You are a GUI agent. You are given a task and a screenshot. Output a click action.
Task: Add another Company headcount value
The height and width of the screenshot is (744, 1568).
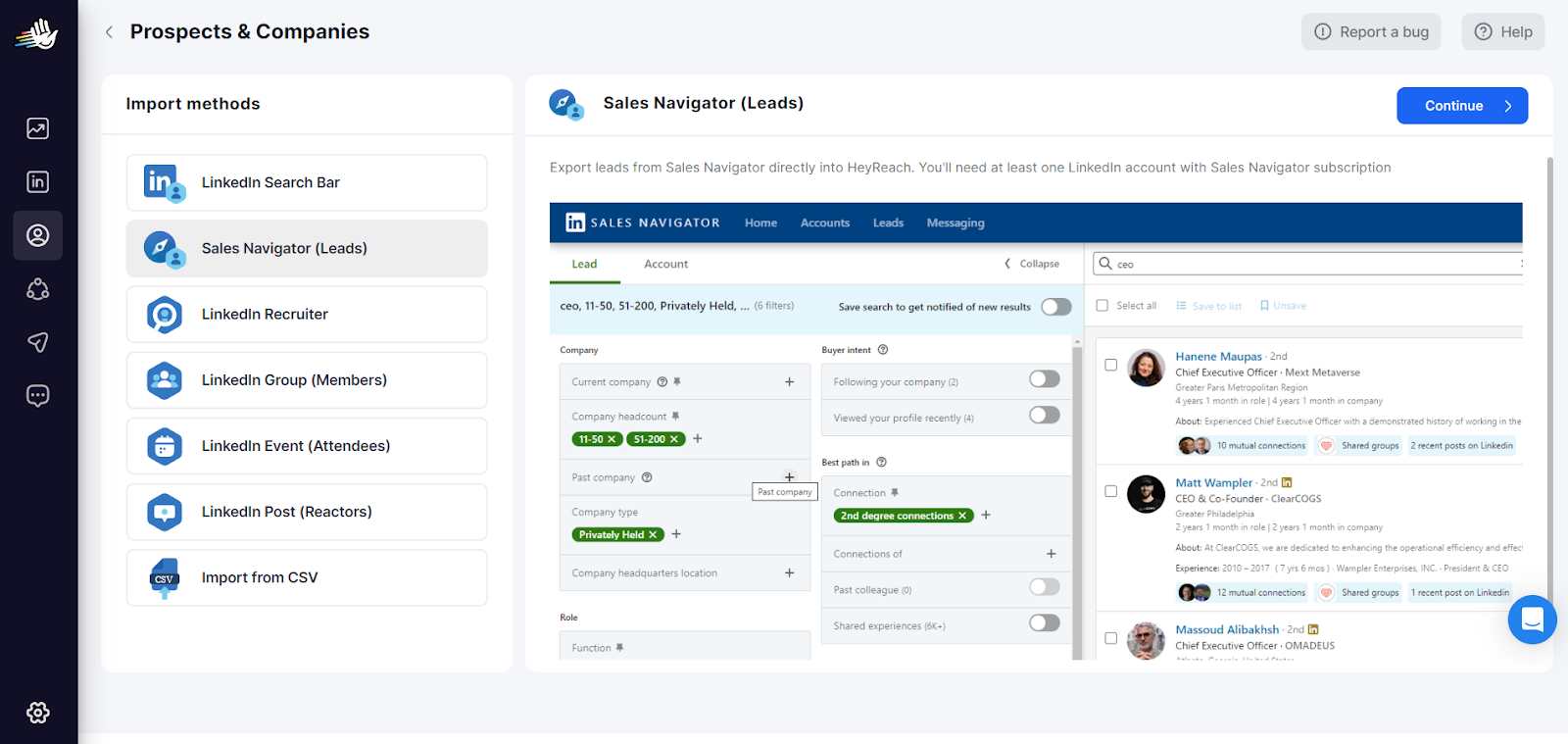point(698,439)
